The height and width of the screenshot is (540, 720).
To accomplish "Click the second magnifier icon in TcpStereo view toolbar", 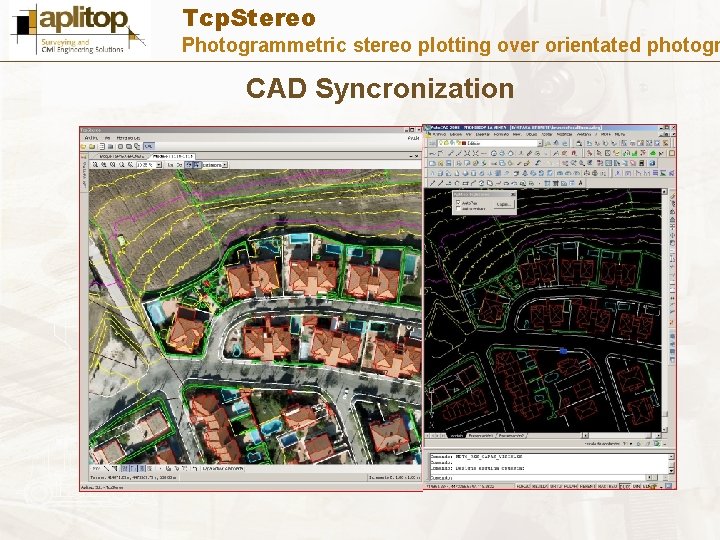I will 105,165.
